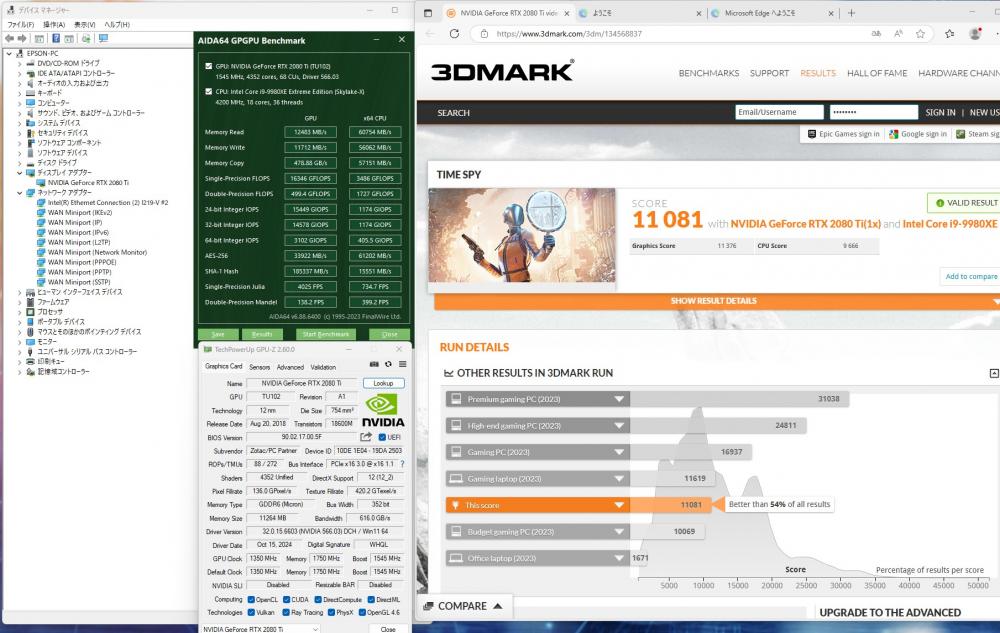Toggle the CPU checkbox in AIDA64 benchmark

[x=209, y=91]
